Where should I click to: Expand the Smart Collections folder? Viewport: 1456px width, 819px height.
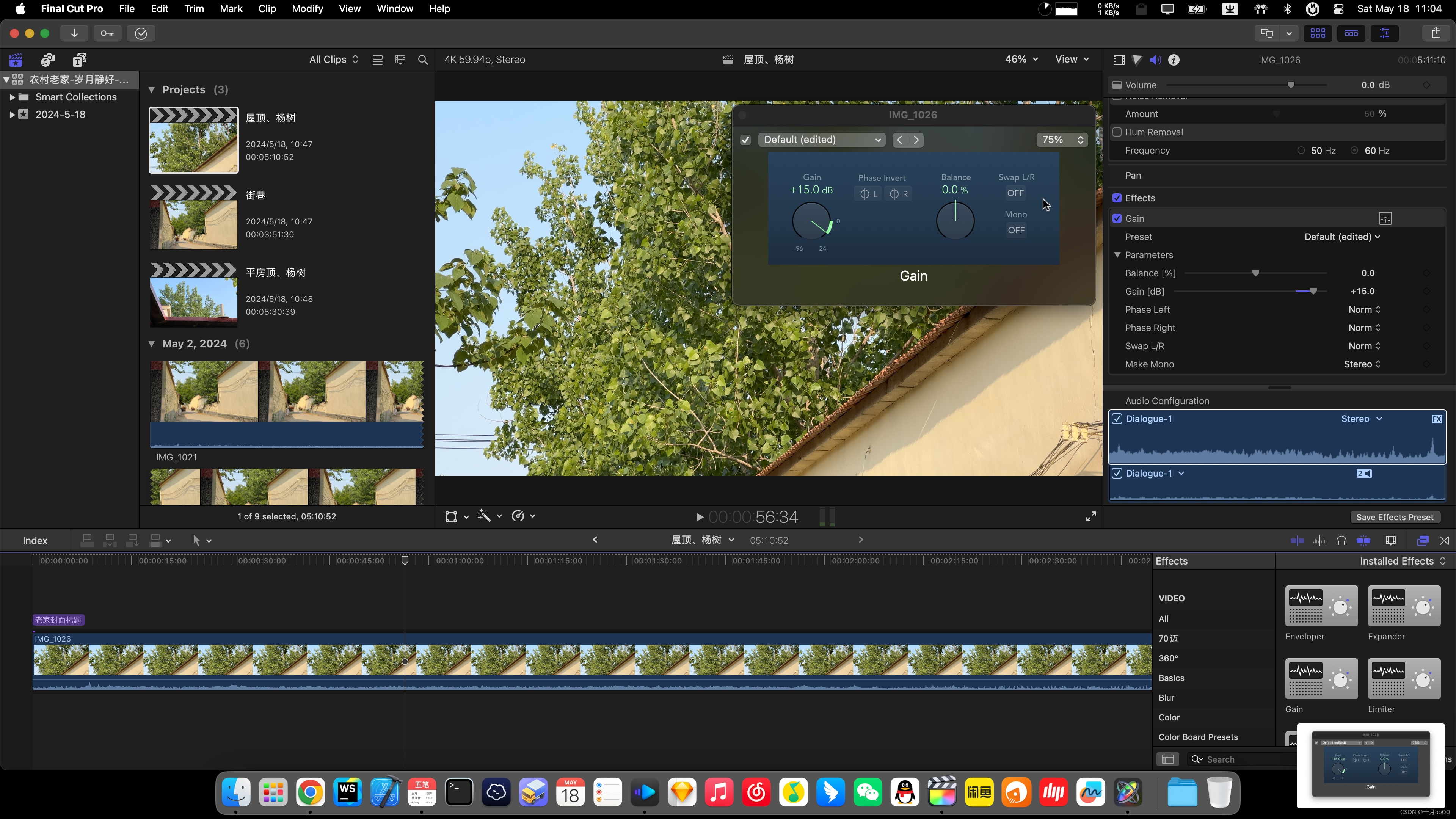coord(12,97)
